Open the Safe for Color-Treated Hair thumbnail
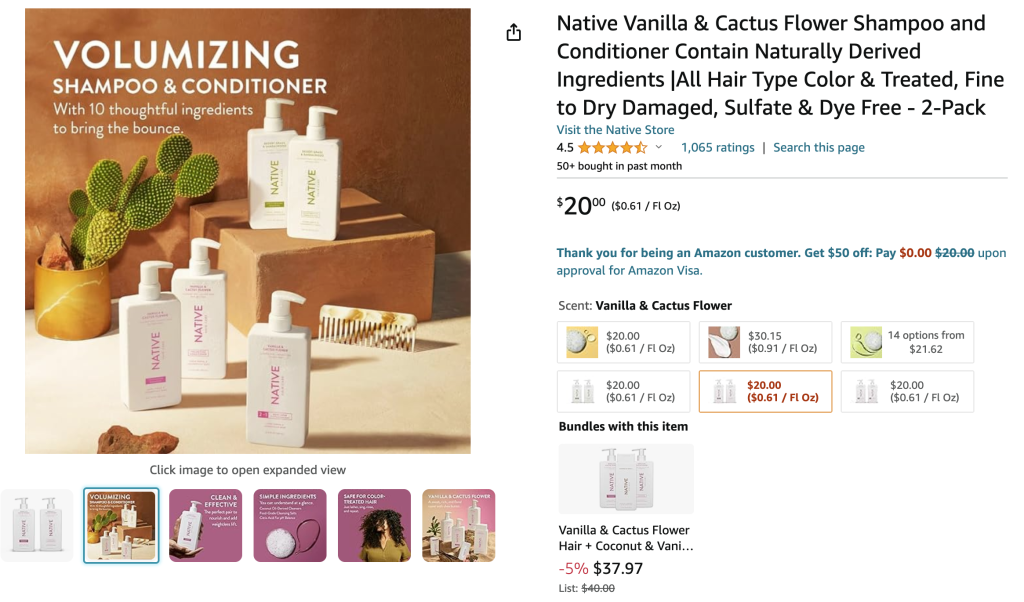1024x602 pixels. (374, 526)
